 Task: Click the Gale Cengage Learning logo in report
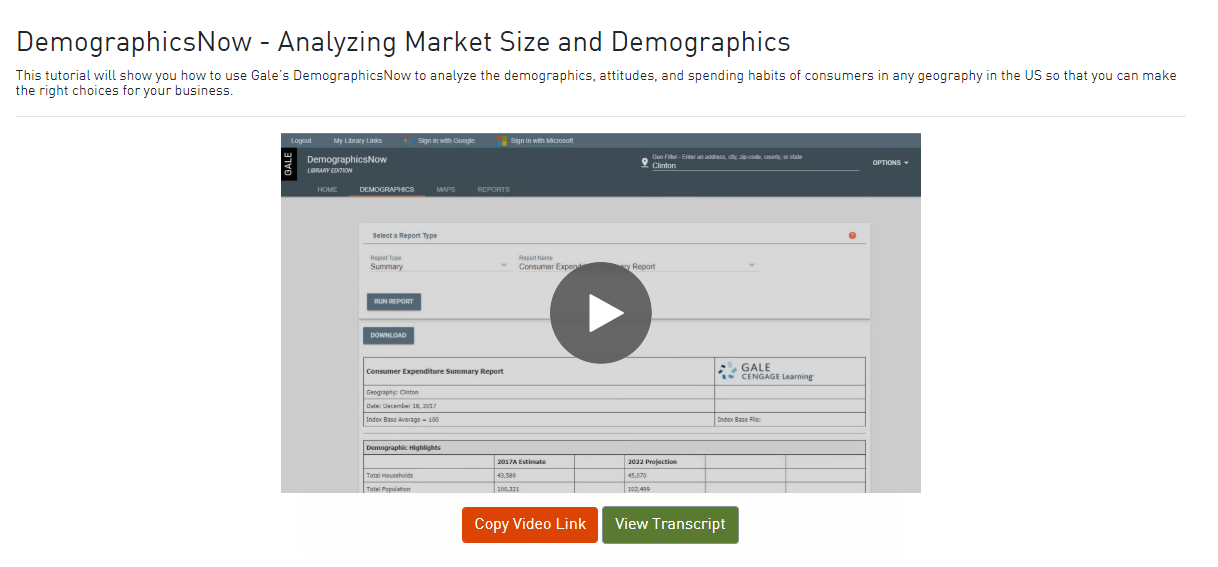[x=767, y=371]
